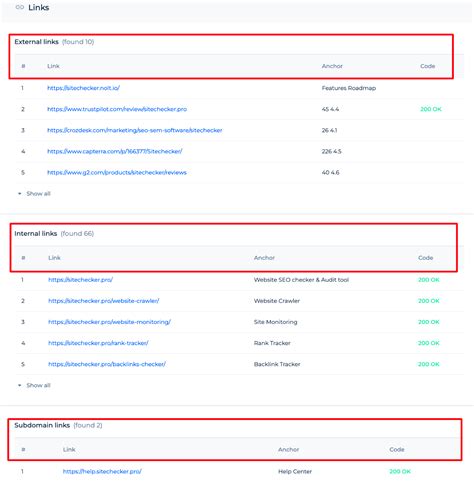
Task: Click Subdomain links section heading
Action: [42, 425]
